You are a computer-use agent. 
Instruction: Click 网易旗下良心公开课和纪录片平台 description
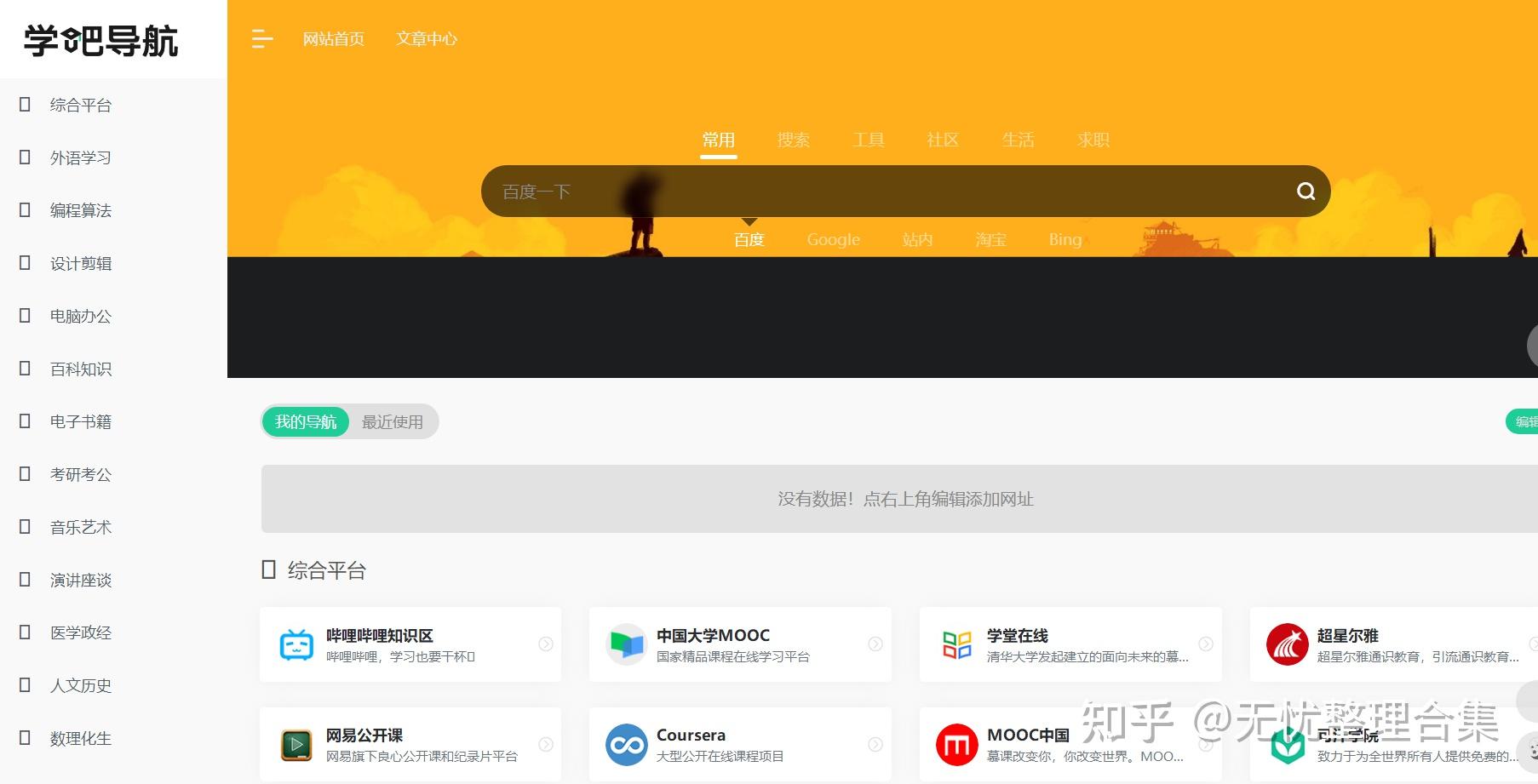pyautogui.click(x=422, y=757)
